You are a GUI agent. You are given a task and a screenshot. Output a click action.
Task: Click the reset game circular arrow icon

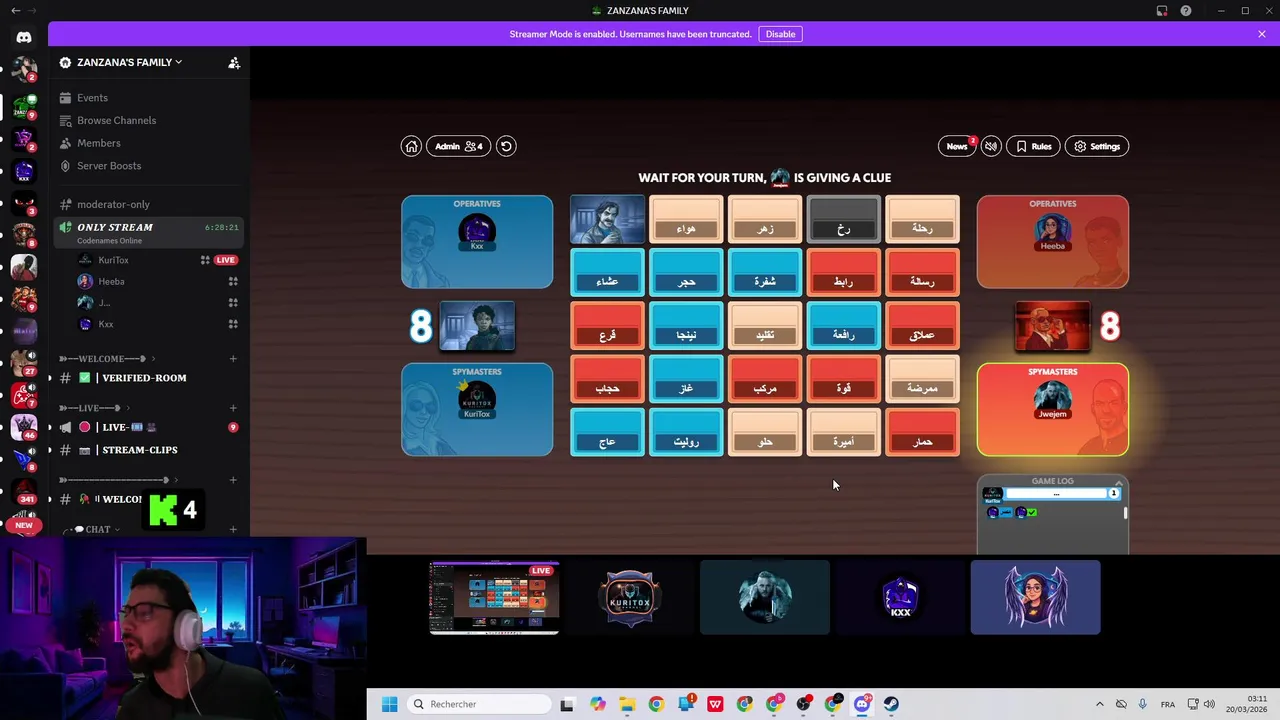tap(506, 146)
